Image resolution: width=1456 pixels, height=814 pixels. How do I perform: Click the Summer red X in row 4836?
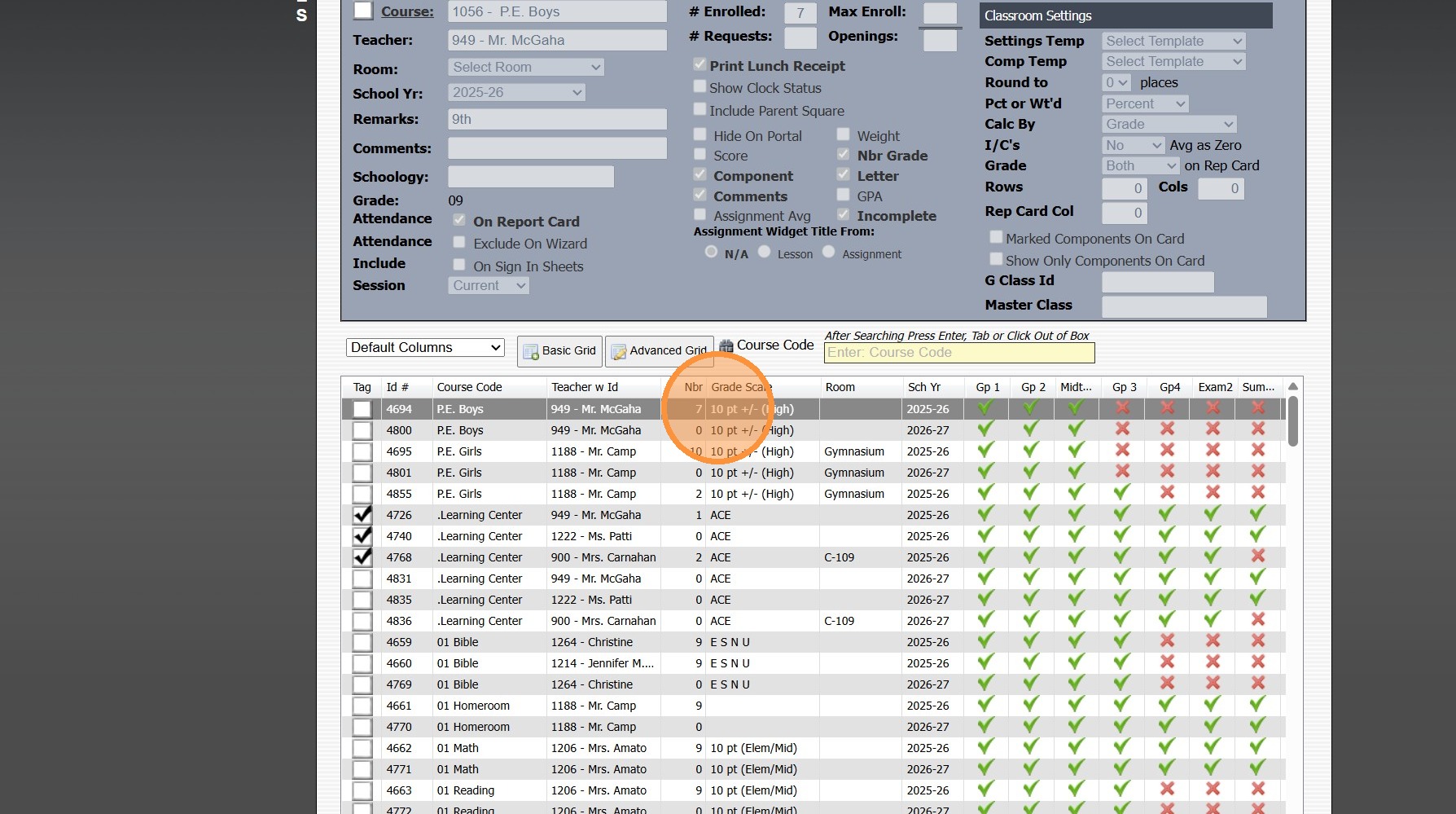pyautogui.click(x=1258, y=619)
